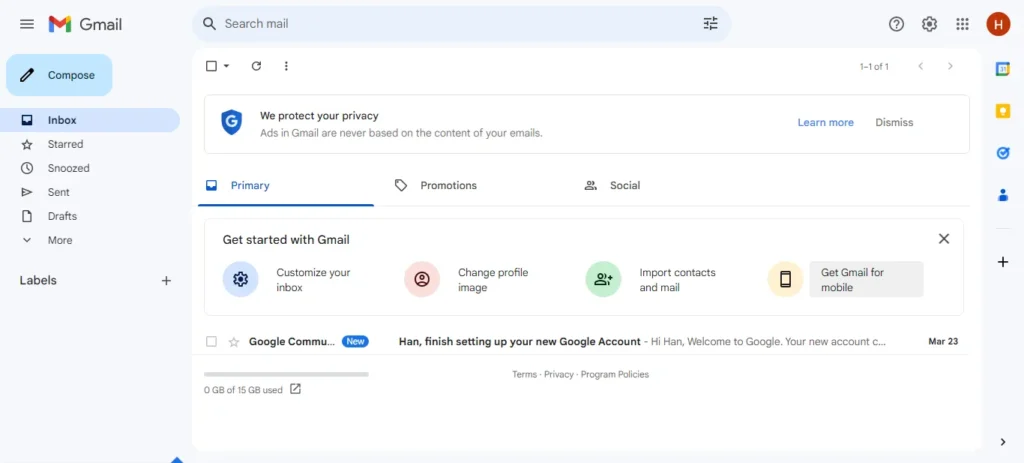Open the More options three-dot menu
Viewport: 1024px width, 463px height.
(286, 66)
